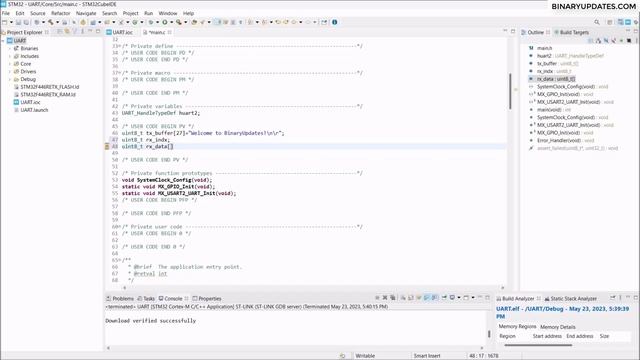This screenshot has height=360, width=640.
Task: Remove launch with console X icon
Action: 385,298
